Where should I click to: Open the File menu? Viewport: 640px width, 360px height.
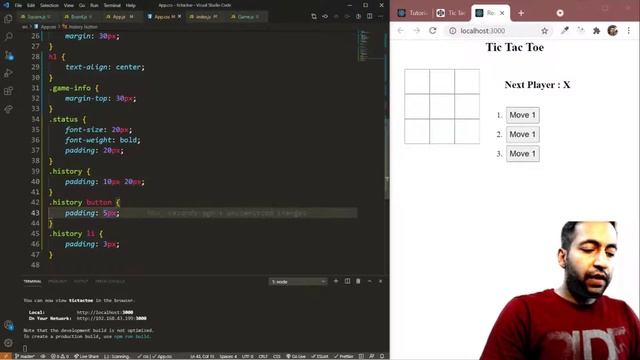tap(18, 5)
